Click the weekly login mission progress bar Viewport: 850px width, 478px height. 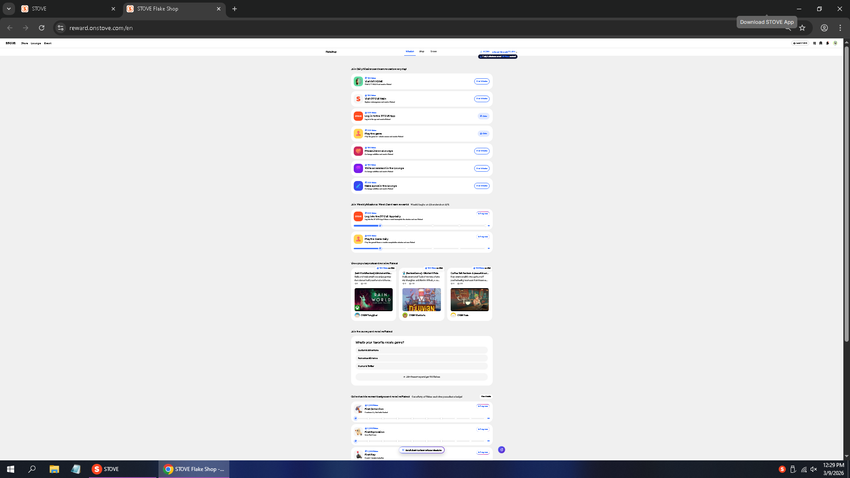tap(421, 225)
